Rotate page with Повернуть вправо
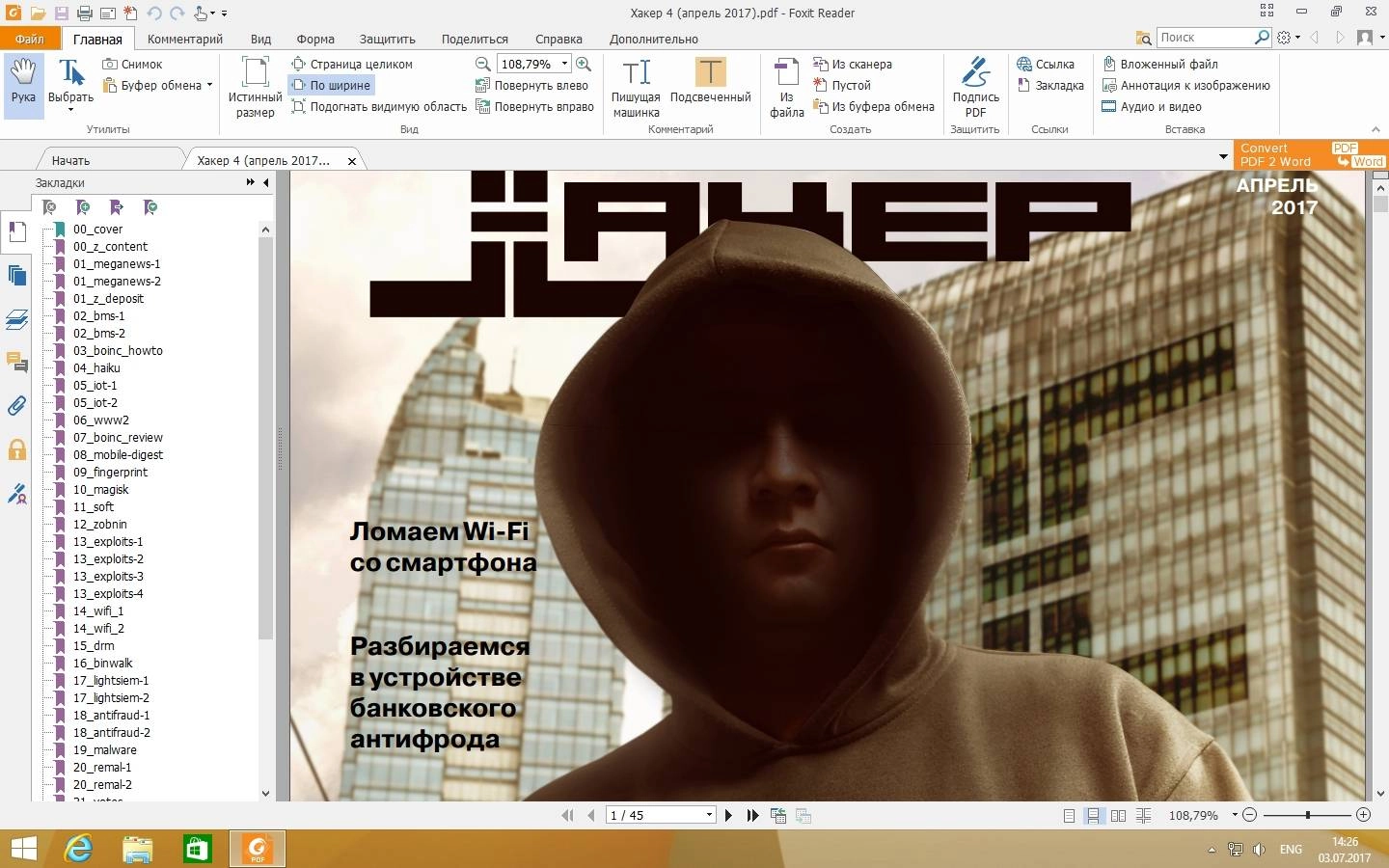1389x868 pixels. (535, 106)
